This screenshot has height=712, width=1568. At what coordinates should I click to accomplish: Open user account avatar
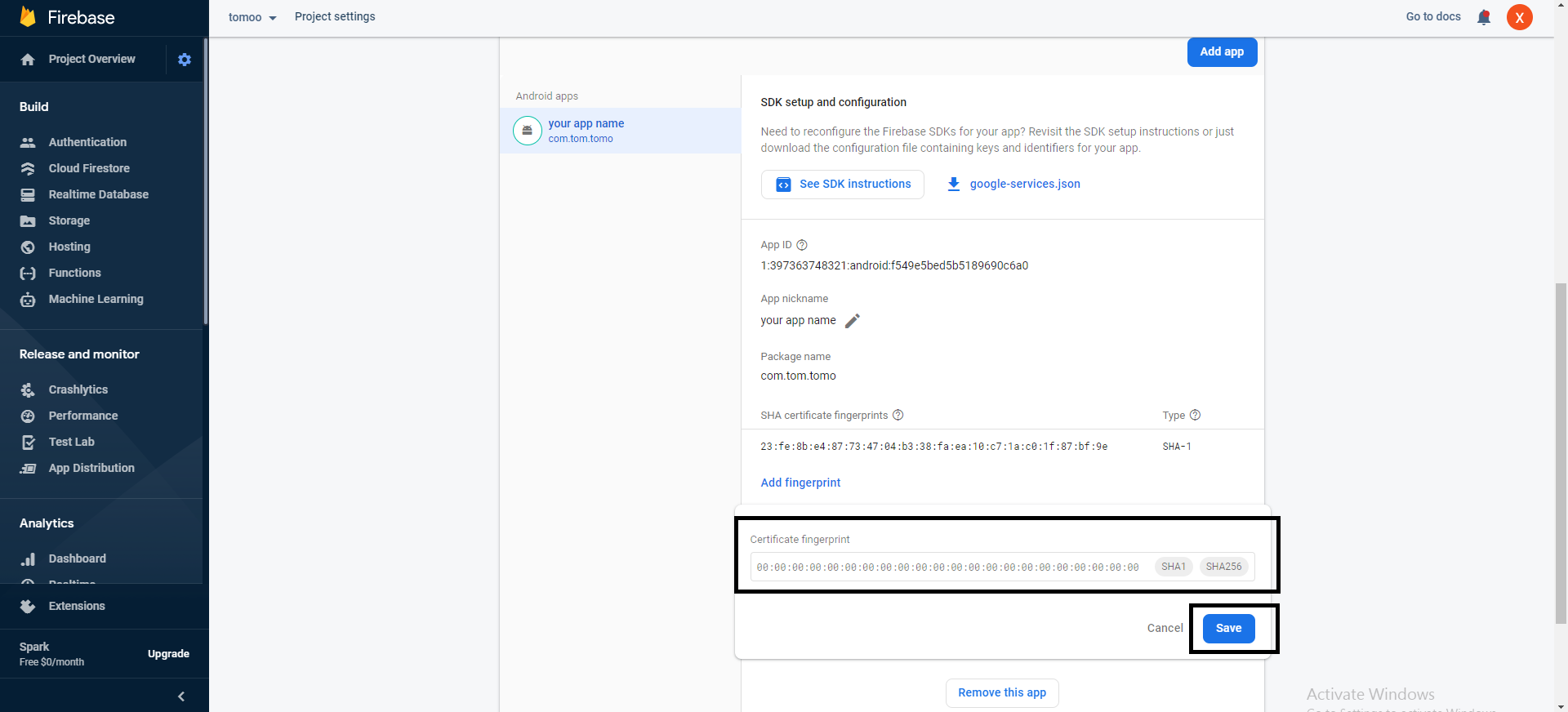[x=1519, y=17]
